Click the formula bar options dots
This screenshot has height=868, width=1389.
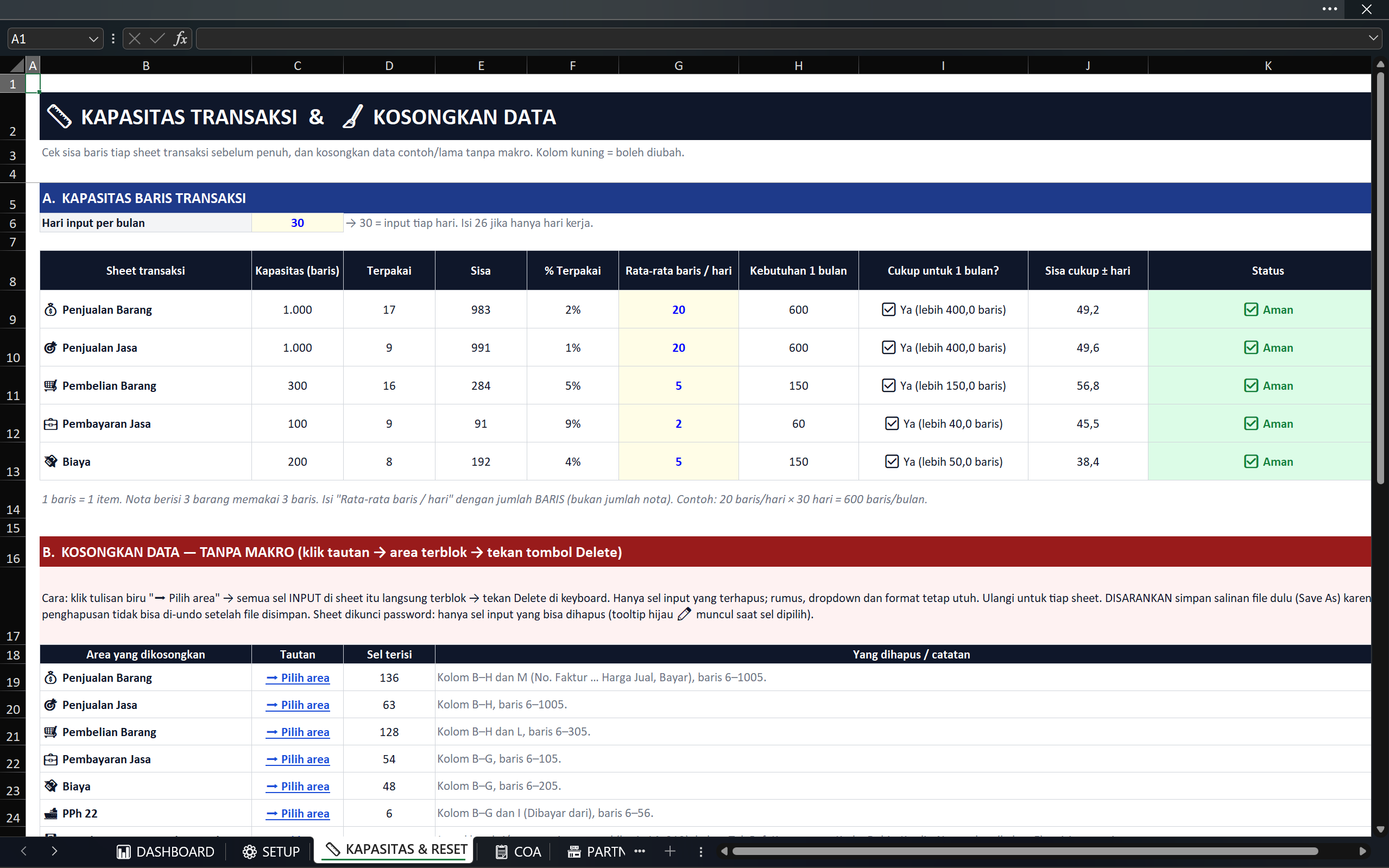tap(113, 39)
